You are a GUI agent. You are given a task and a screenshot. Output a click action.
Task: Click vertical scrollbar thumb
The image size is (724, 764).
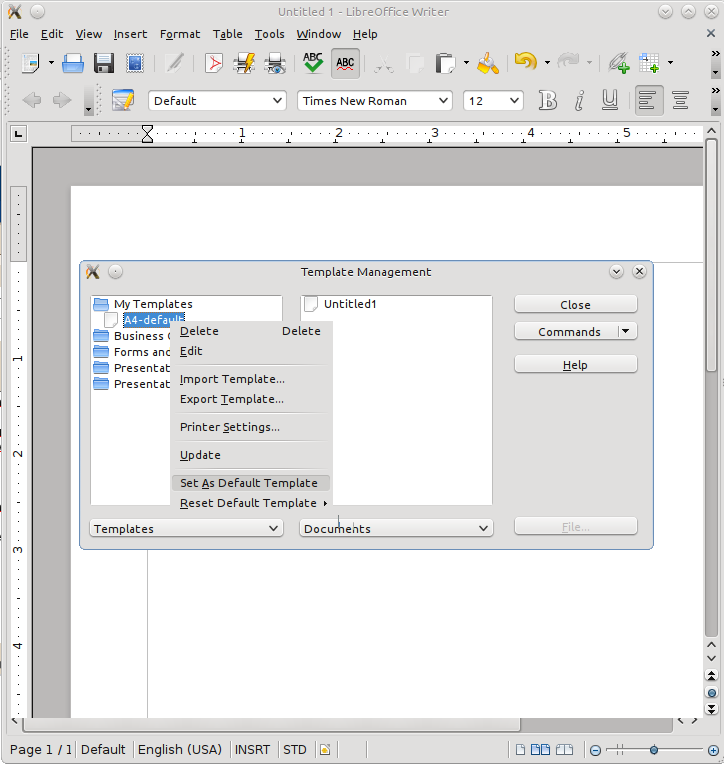tap(711, 256)
